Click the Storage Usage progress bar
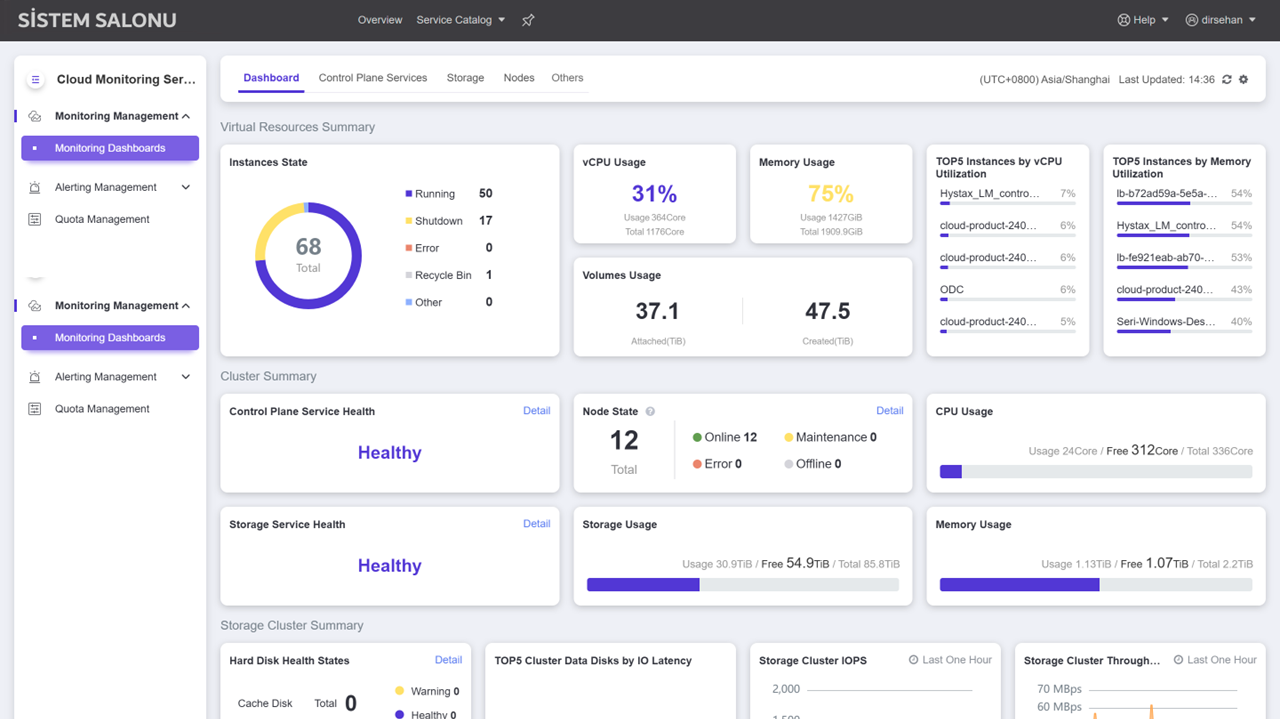The width and height of the screenshot is (1280, 720). (x=742, y=585)
